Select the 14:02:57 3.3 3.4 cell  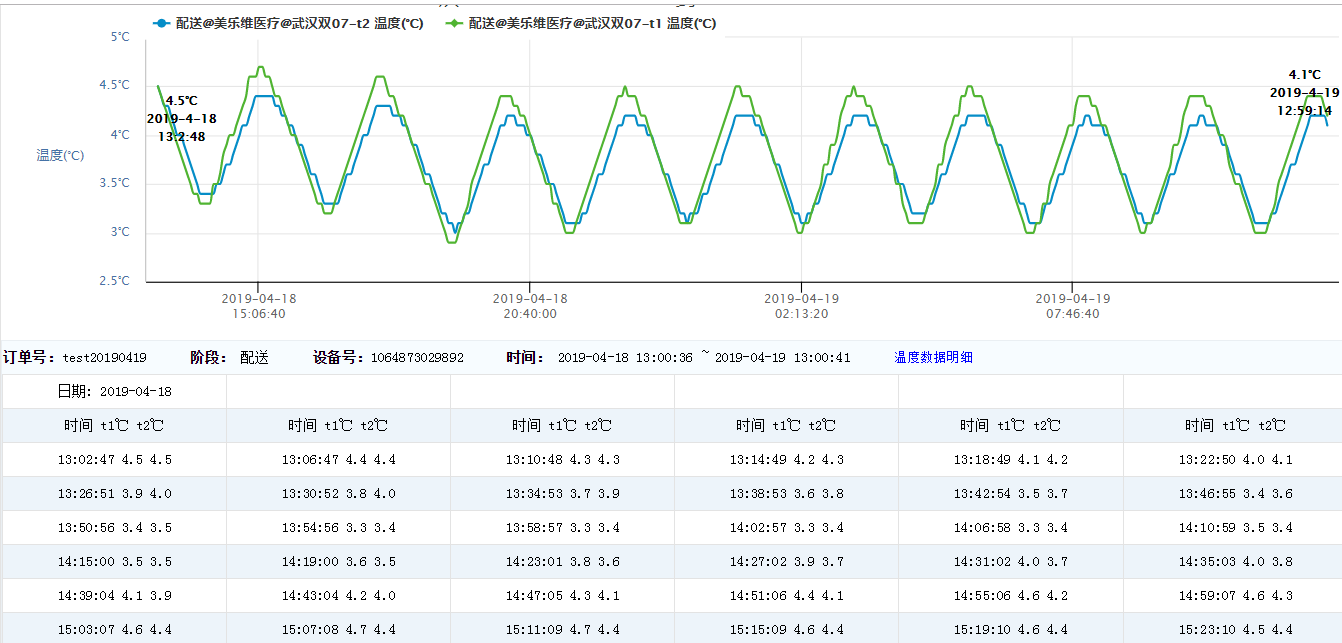tap(786, 528)
